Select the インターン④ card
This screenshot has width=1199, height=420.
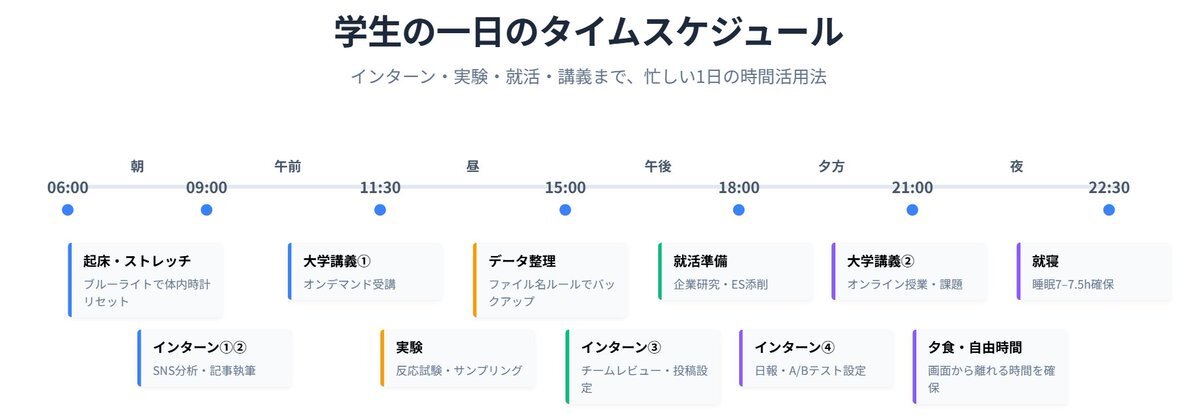pos(817,358)
